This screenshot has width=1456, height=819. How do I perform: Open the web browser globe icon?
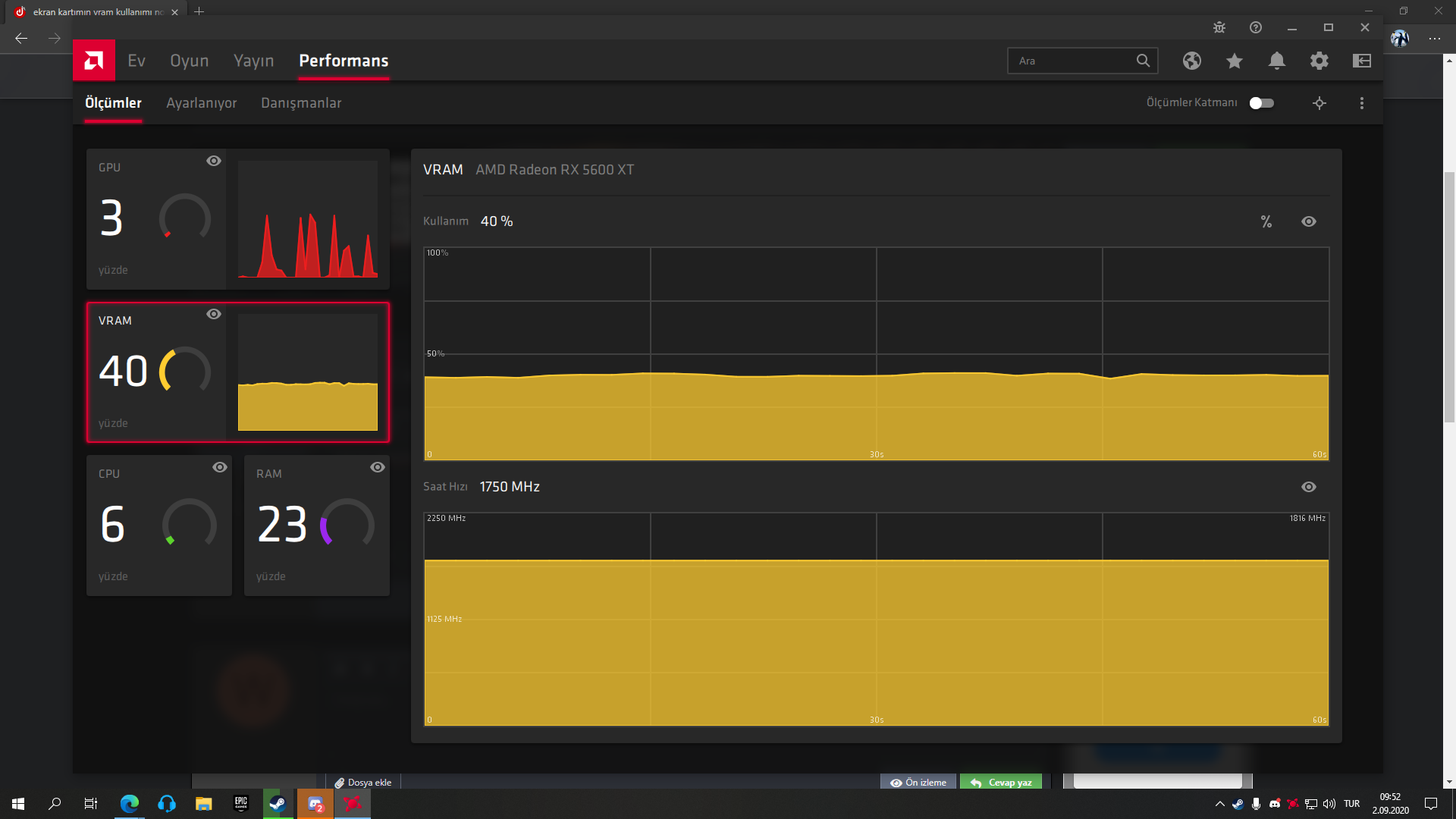pos(1192,61)
